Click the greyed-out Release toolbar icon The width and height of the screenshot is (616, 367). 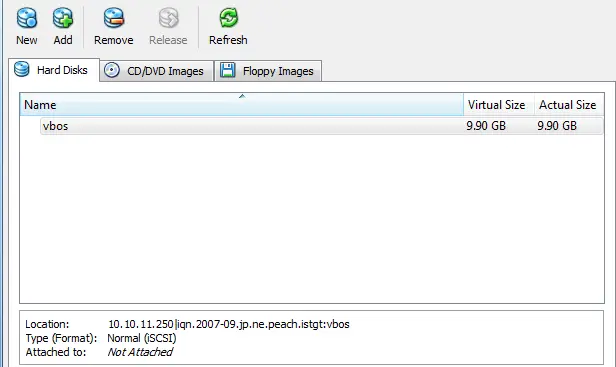[x=168, y=18]
